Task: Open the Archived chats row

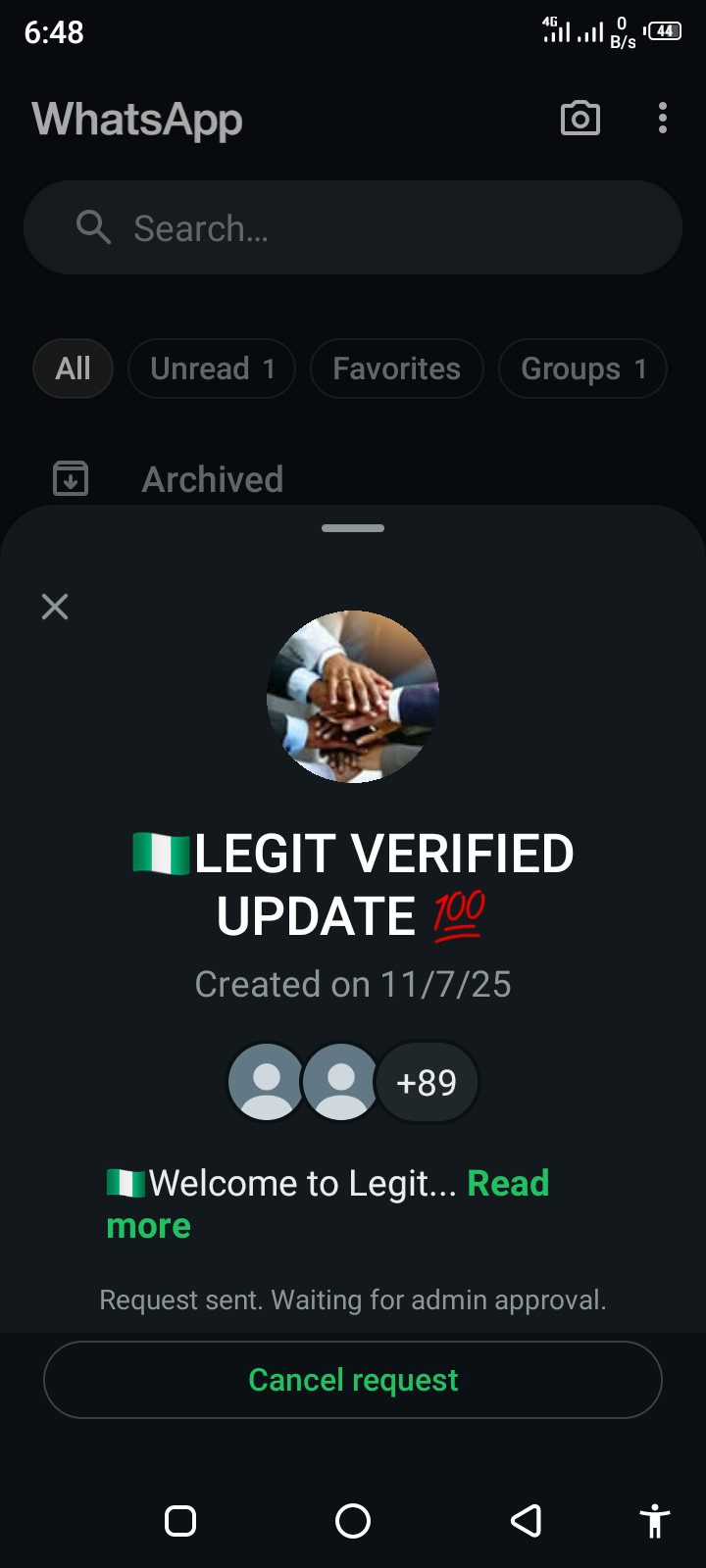Action: point(213,479)
